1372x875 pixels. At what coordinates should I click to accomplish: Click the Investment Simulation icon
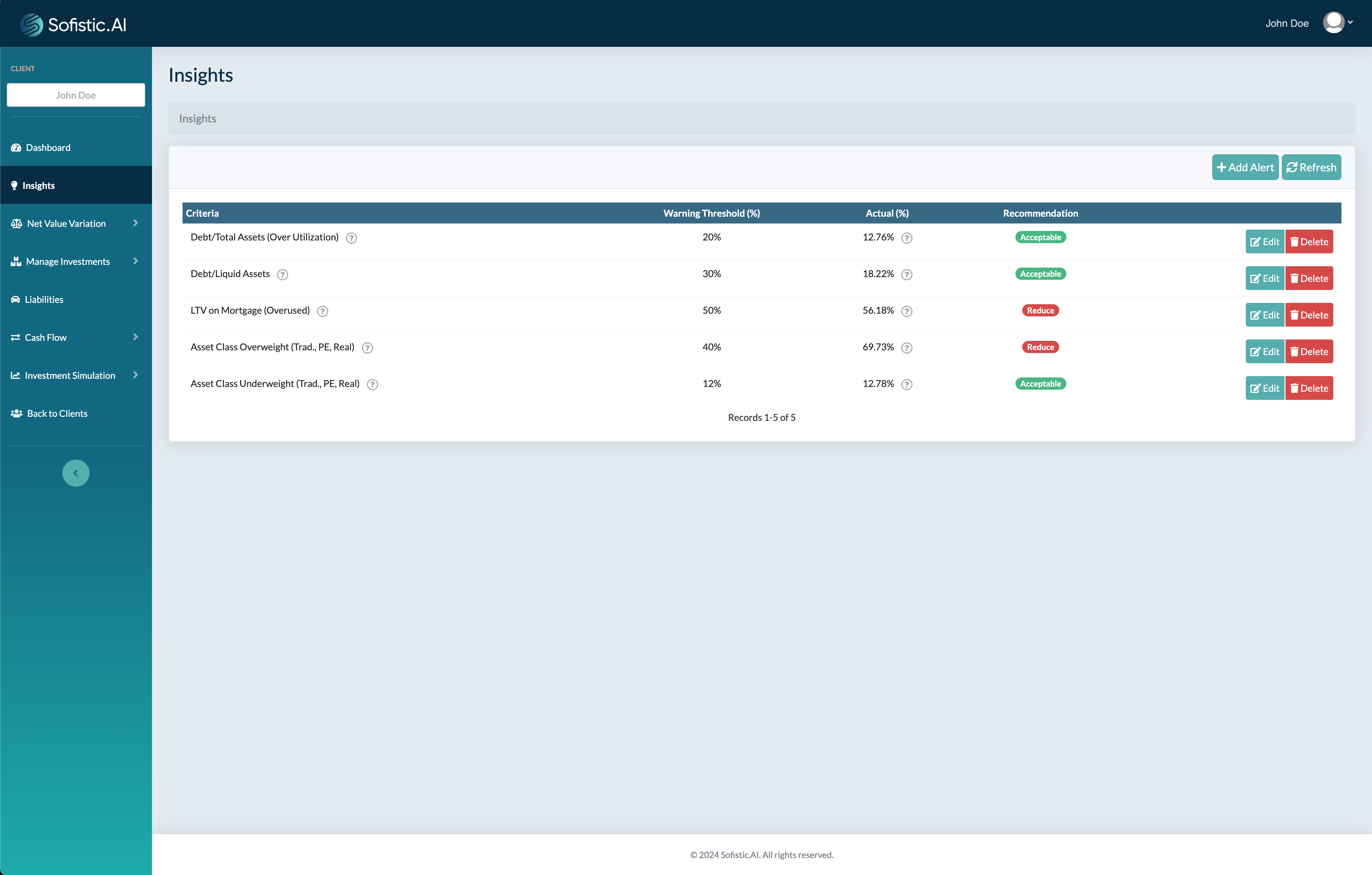[x=15, y=375]
